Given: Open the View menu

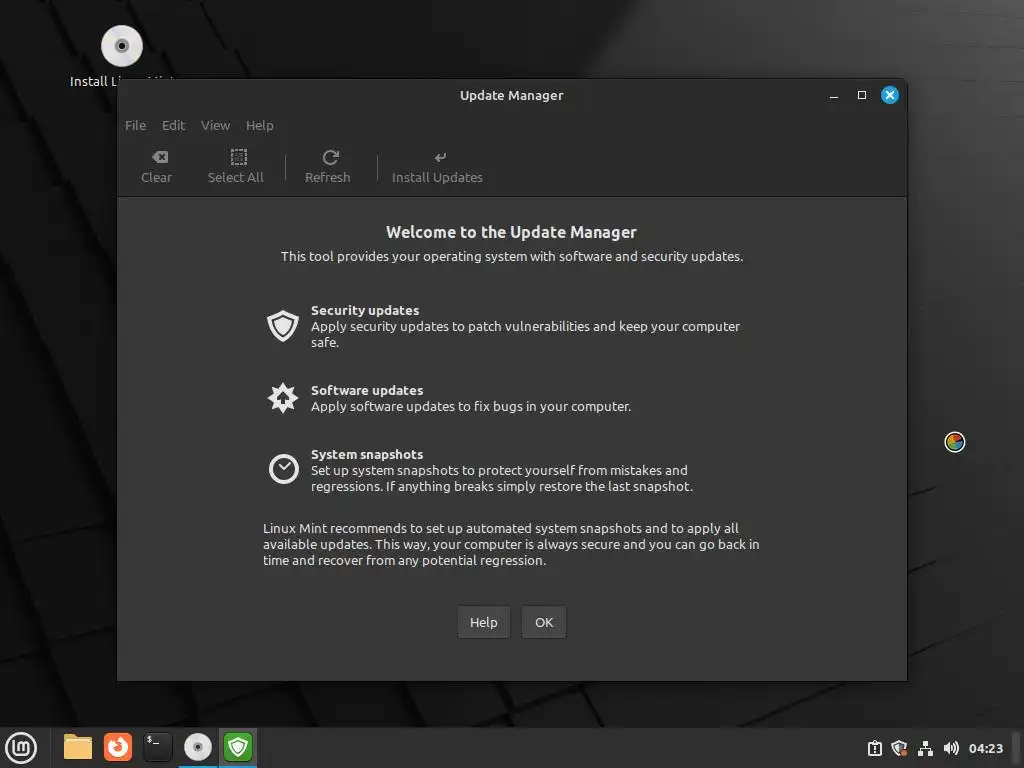Looking at the screenshot, I should (x=216, y=125).
